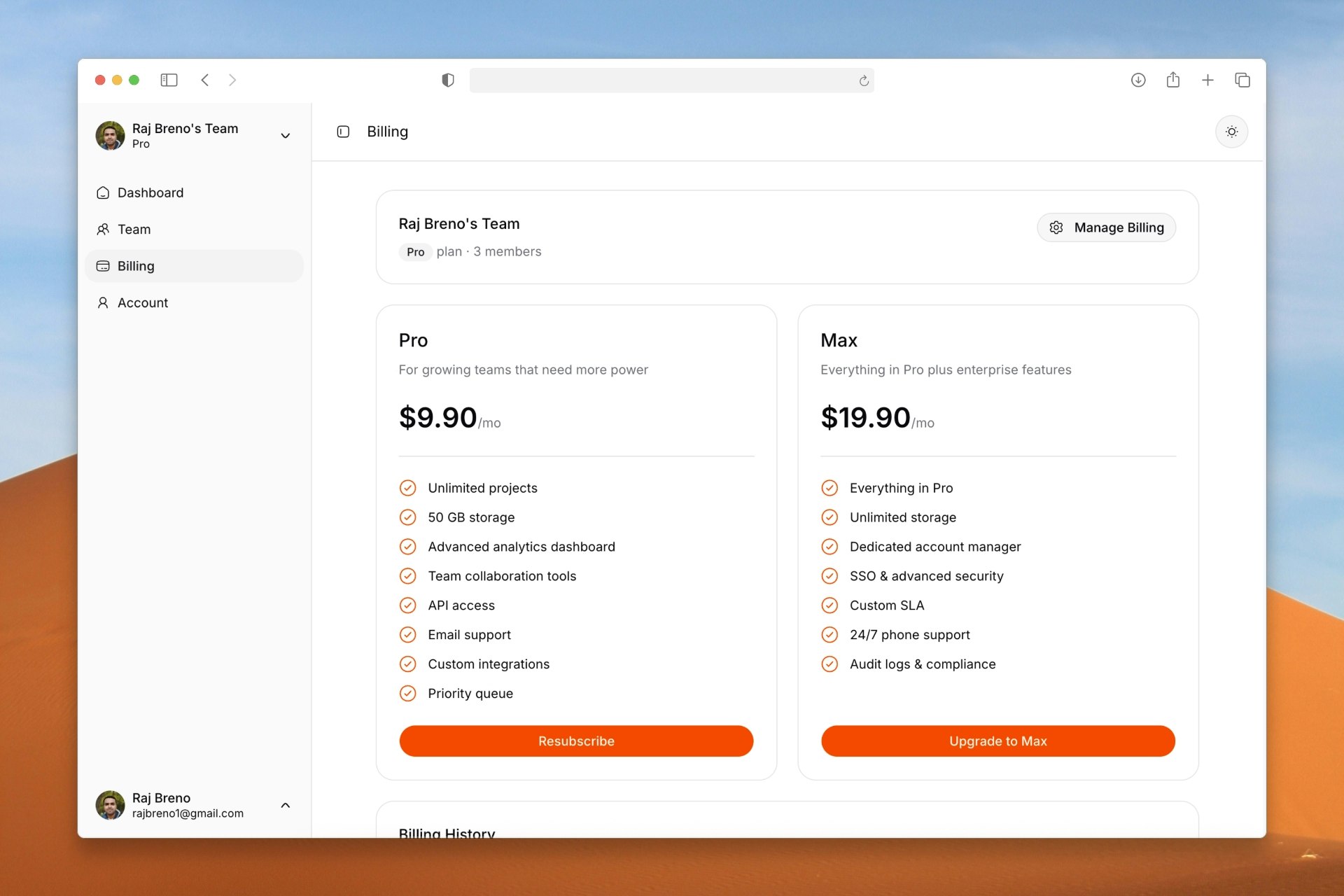Image resolution: width=1344 pixels, height=896 pixels.
Task: Toggle the Safari sidebar button
Action: coord(169,80)
